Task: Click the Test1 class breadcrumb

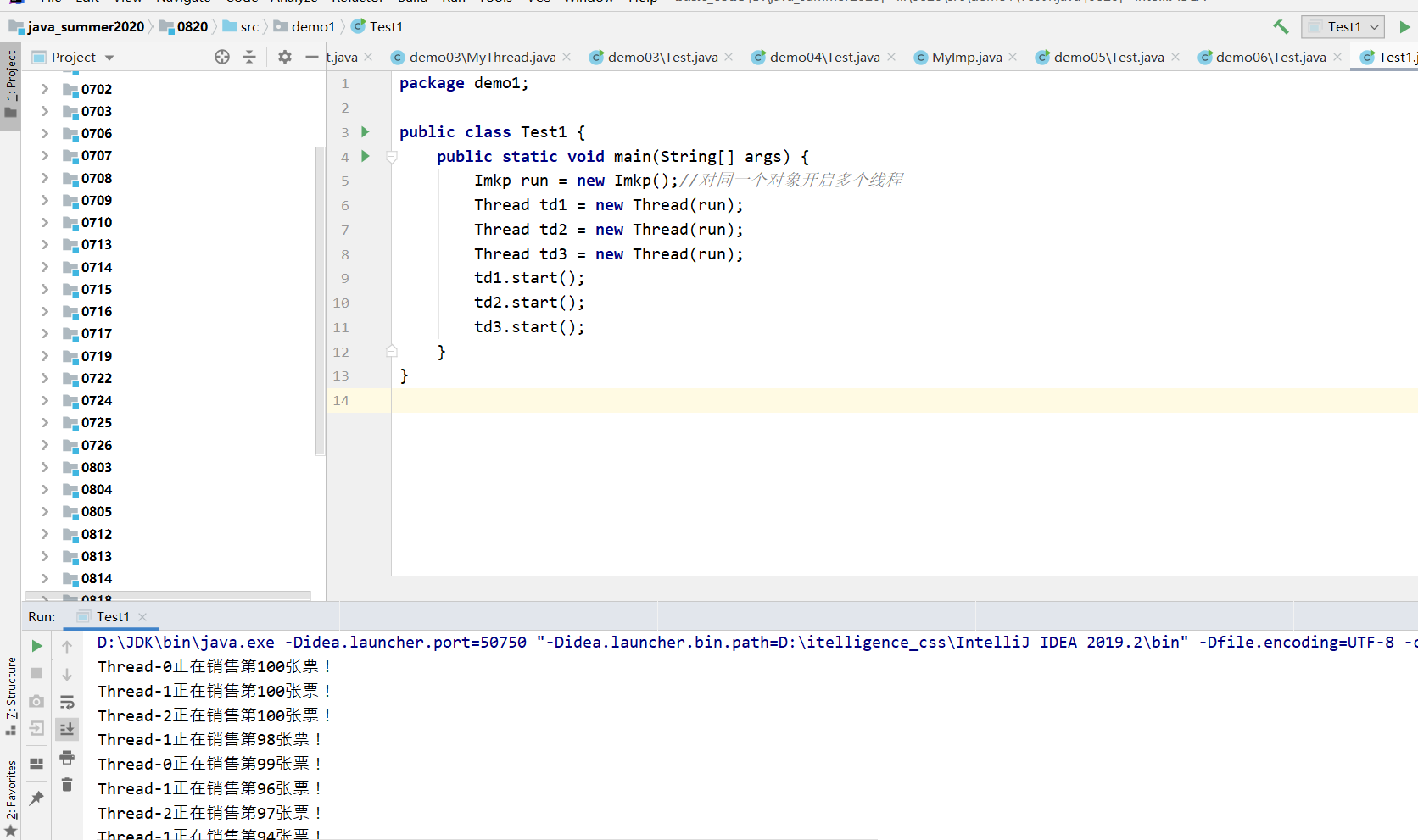Action: [377, 27]
